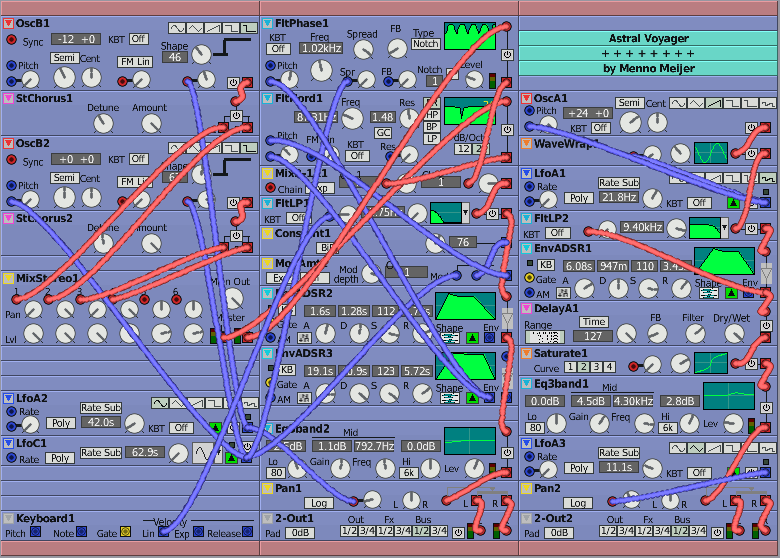Viewport: 780px width, 558px height.
Task: Click the OscB1 FM Lin button
Action: (135, 61)
